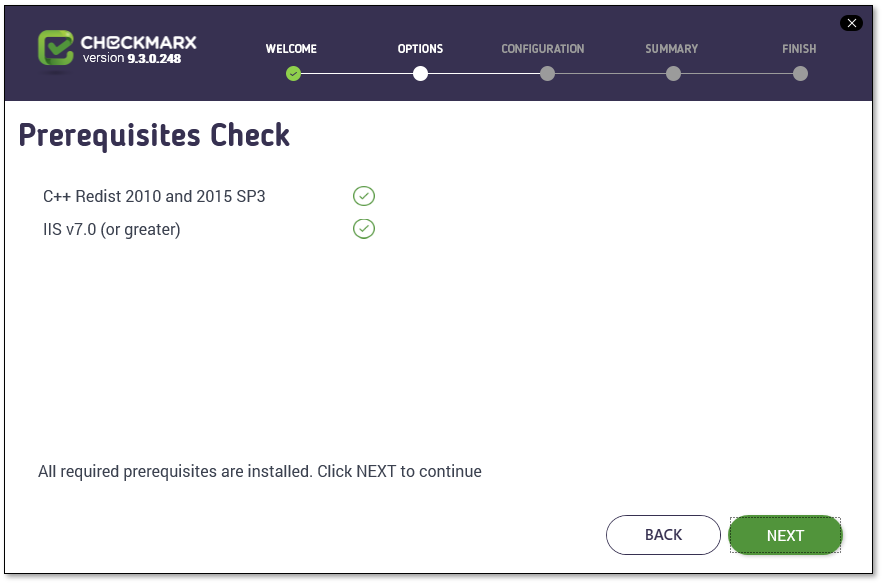
Task: Click the gray Finish step circle
Action: tap(800, 73)
